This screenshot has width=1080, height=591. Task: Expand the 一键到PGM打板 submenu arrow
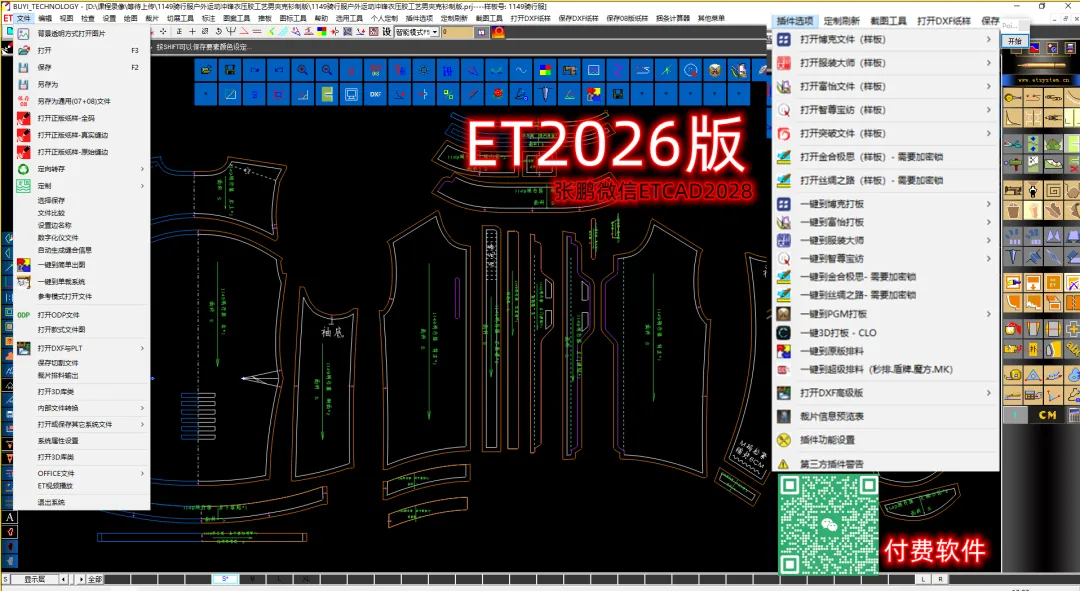pyautogui.click(x=988, y=314)
